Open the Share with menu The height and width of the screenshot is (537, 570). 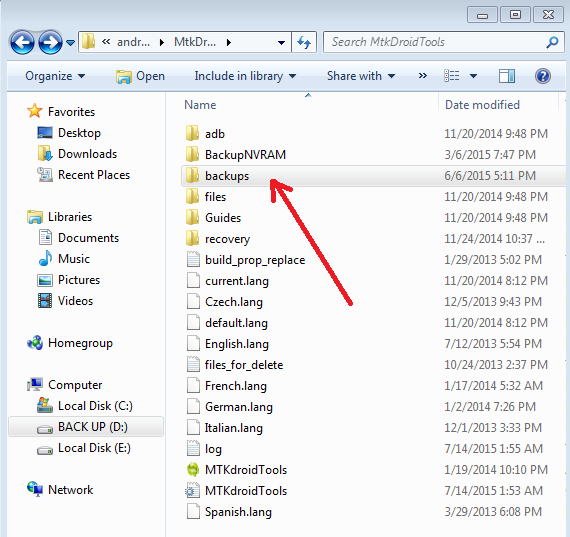pos(361,76)
